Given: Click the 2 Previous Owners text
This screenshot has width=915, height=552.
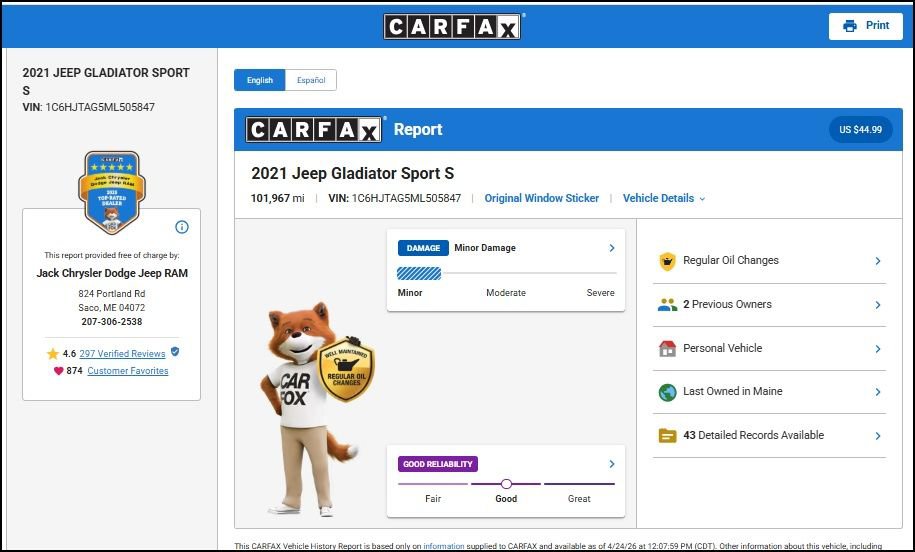Looking at the screenshot, I should point(727,304).
